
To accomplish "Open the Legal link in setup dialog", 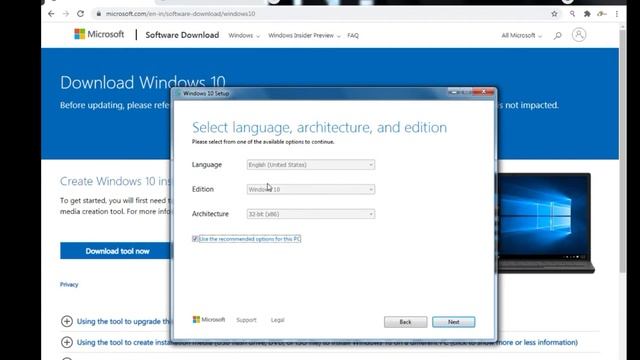I will (x=277, y=320).
